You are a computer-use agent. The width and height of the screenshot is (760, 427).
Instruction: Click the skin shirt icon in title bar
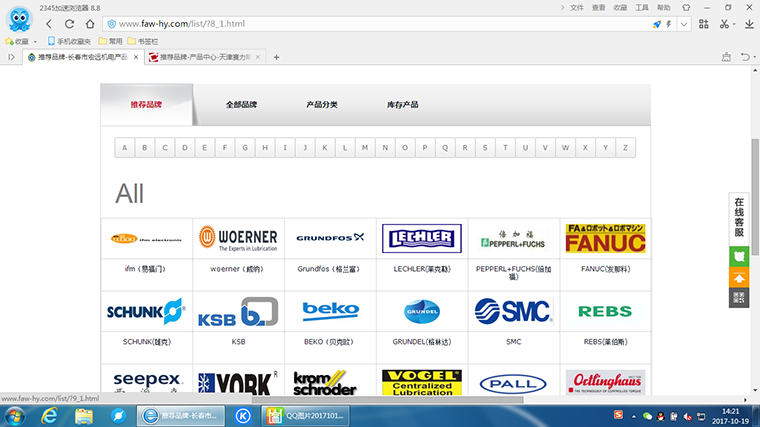point(686,8)
